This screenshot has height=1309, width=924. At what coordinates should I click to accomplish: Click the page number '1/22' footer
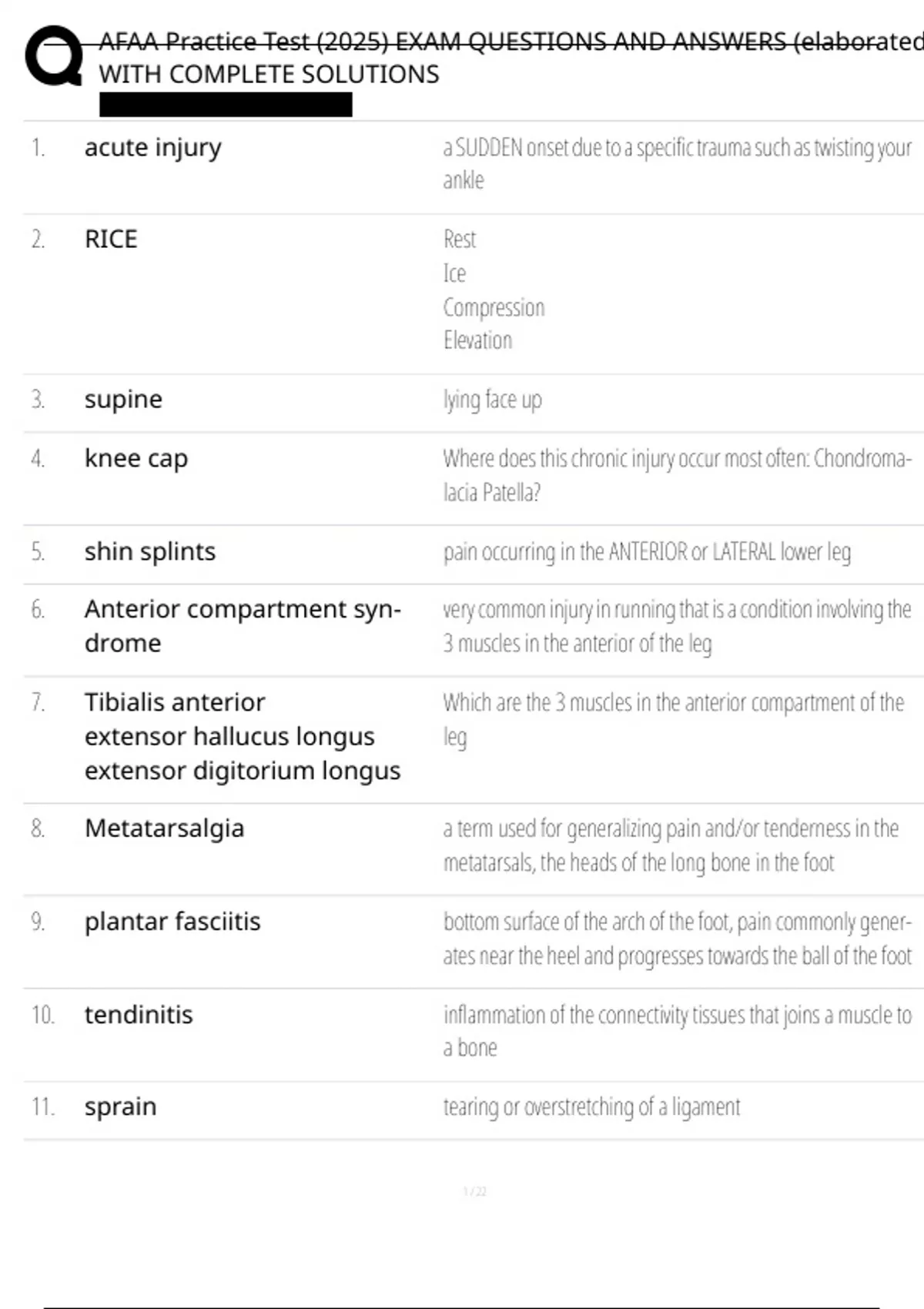(474, 1192)
